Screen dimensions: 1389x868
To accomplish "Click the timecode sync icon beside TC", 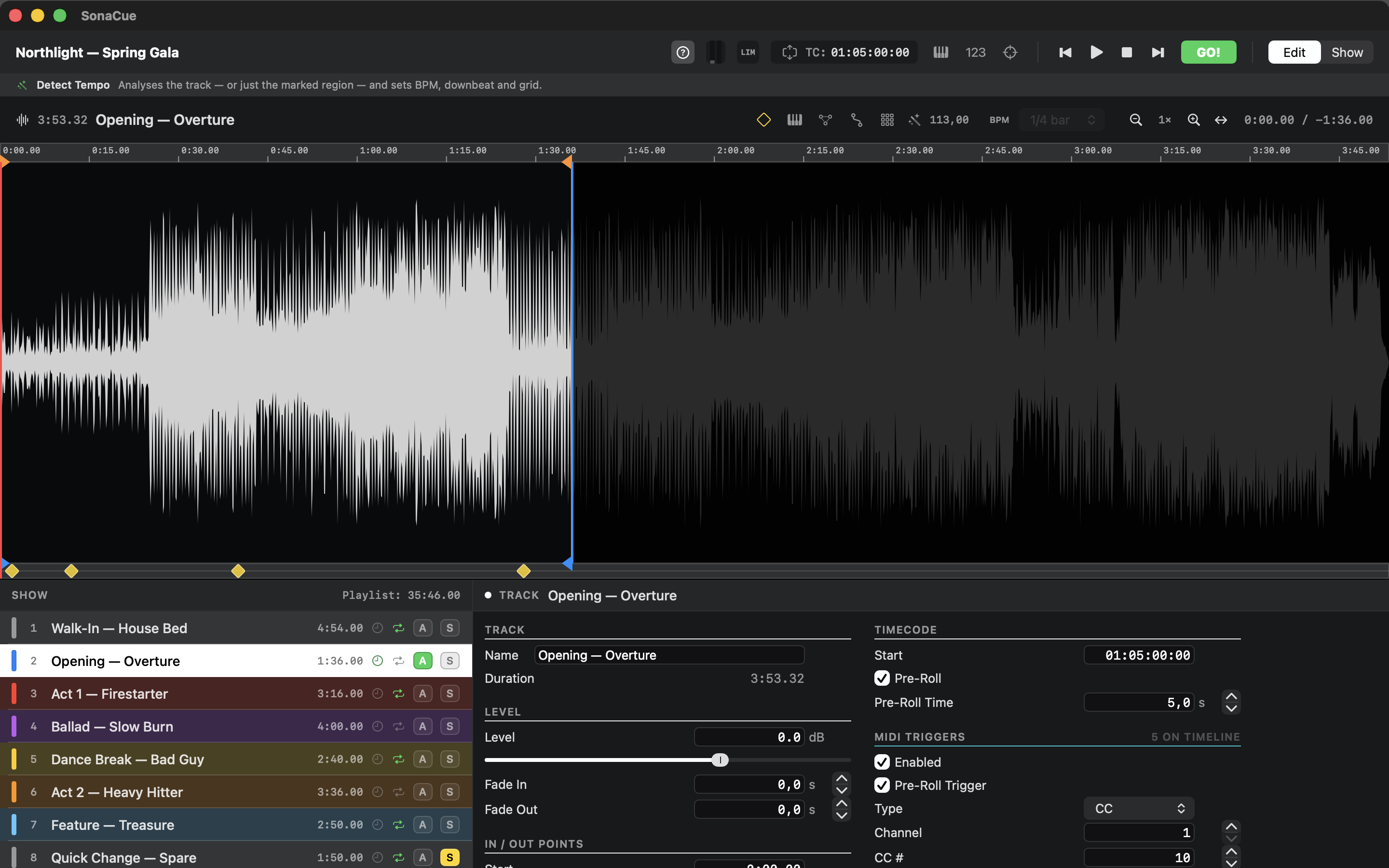I will click(x=789, y=52).
